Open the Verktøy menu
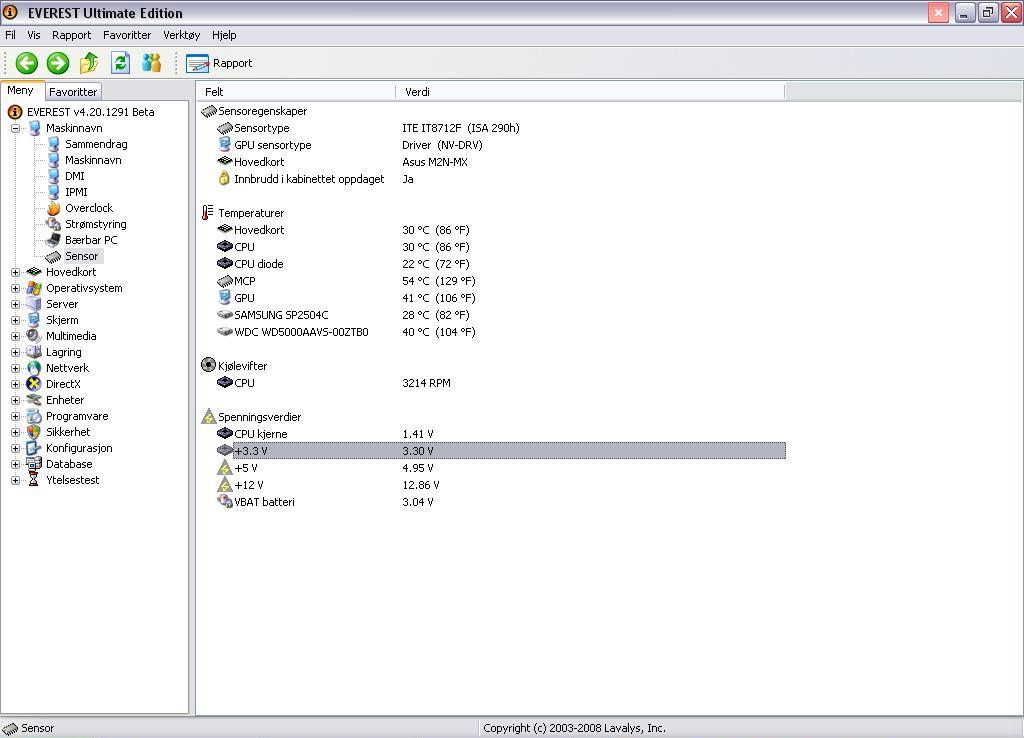 tap(182, 35)
